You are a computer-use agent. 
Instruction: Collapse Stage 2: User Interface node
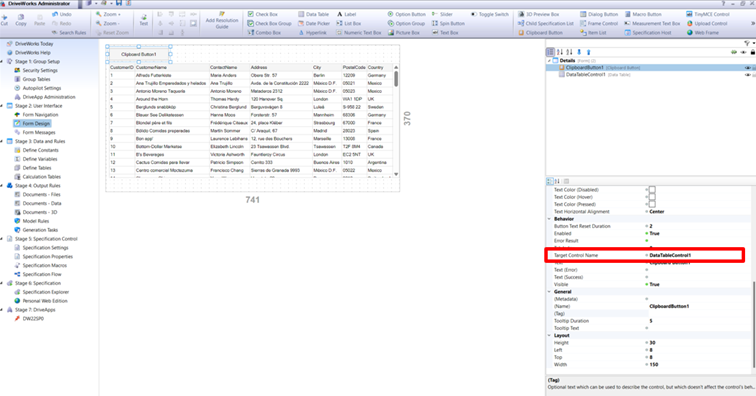[2, 106]
